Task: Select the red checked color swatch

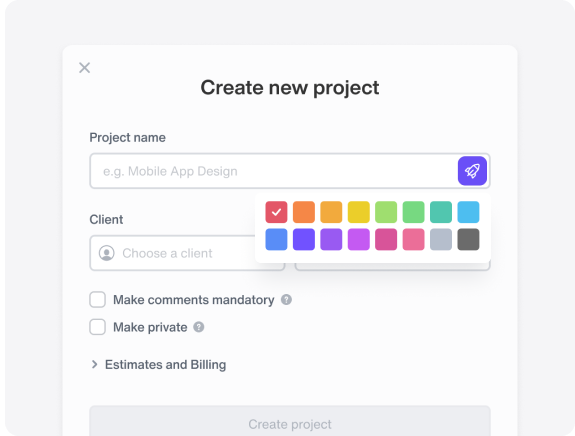Action: pyautogui.click(x=276, y=212)
